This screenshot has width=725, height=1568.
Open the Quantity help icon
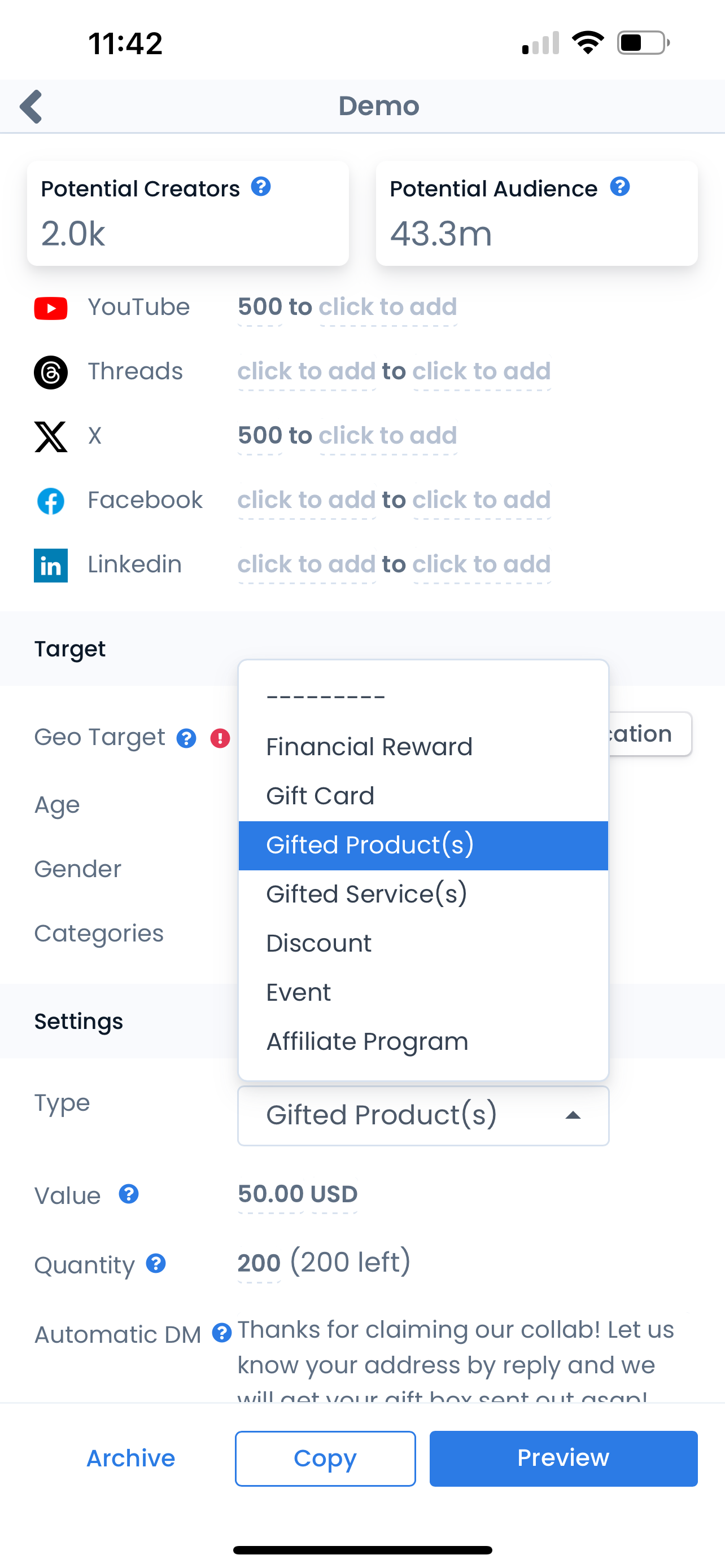pyautogui.click(x=156, y=1264)
